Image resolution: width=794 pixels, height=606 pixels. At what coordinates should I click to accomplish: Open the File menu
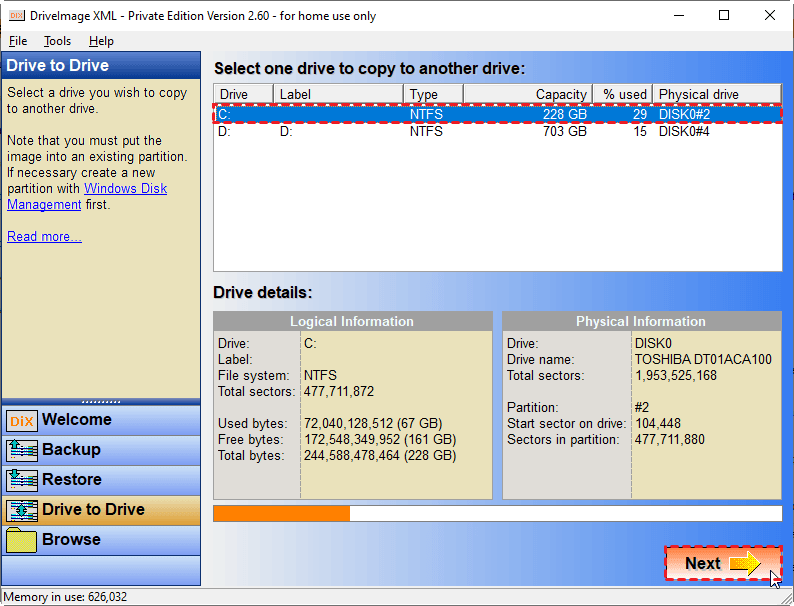[18, 41]
